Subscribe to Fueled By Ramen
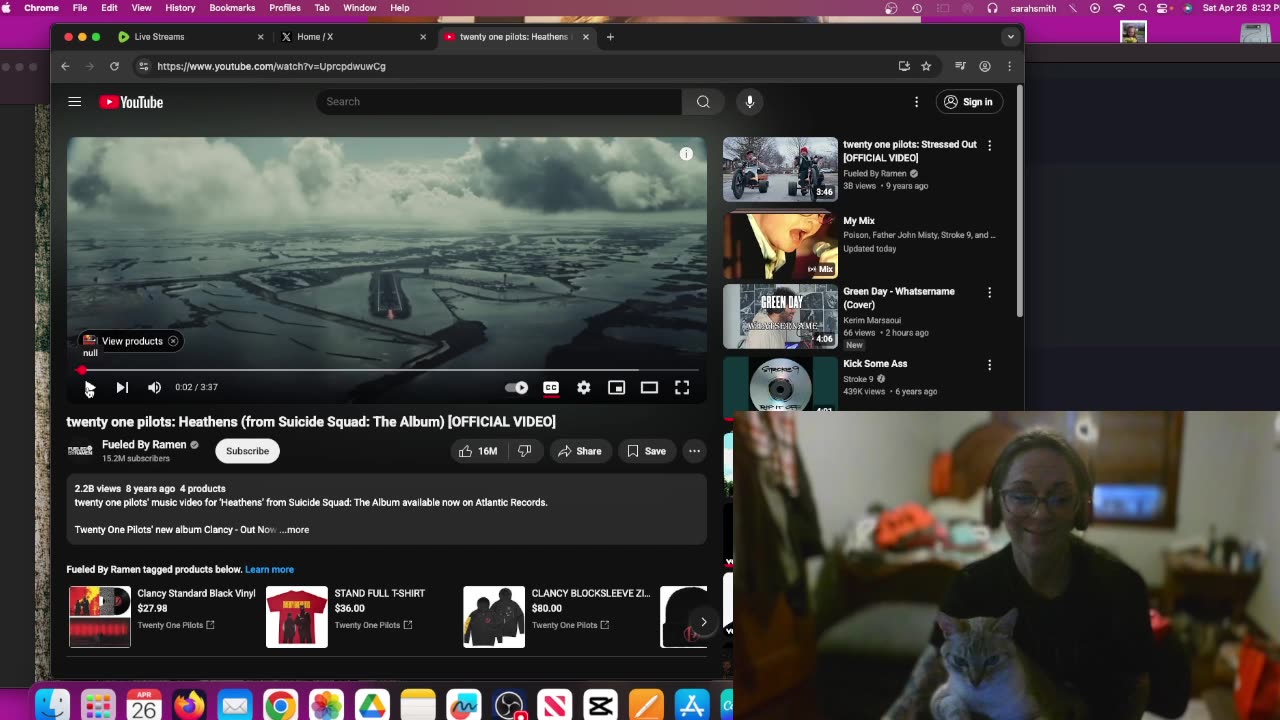Screen dimensions: 1280x720 click(247, 451)
